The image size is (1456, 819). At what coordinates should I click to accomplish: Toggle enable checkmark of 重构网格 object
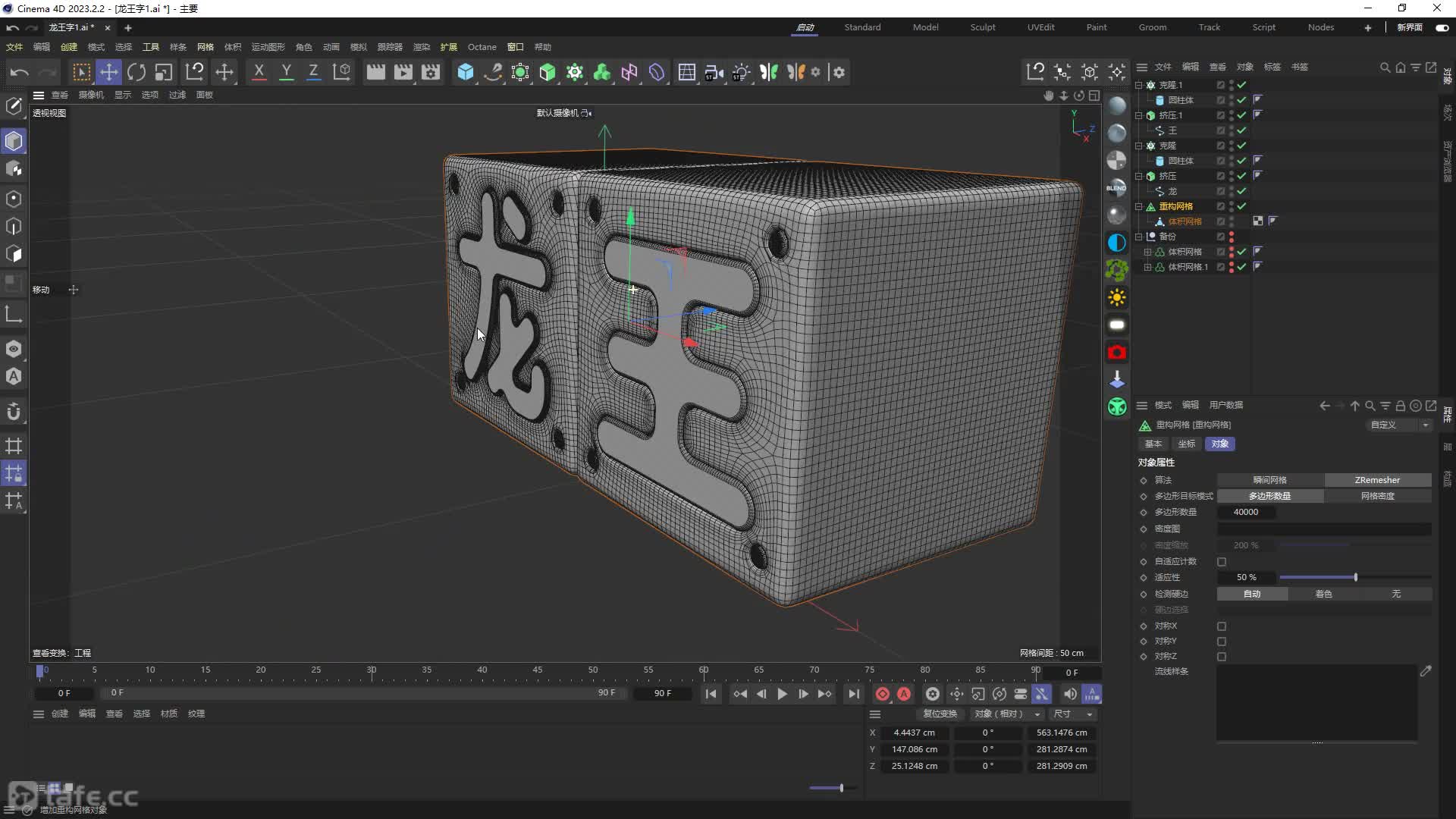1242,206
